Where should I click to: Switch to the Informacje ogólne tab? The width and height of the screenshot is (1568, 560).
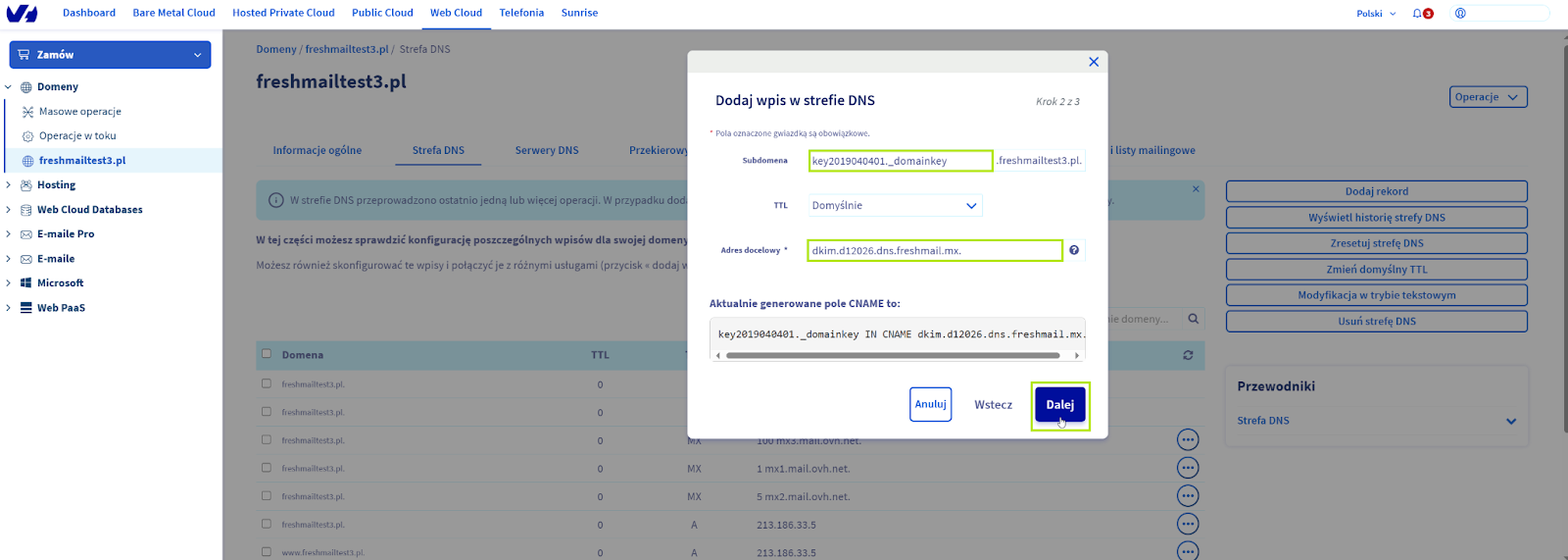point(318,150)
